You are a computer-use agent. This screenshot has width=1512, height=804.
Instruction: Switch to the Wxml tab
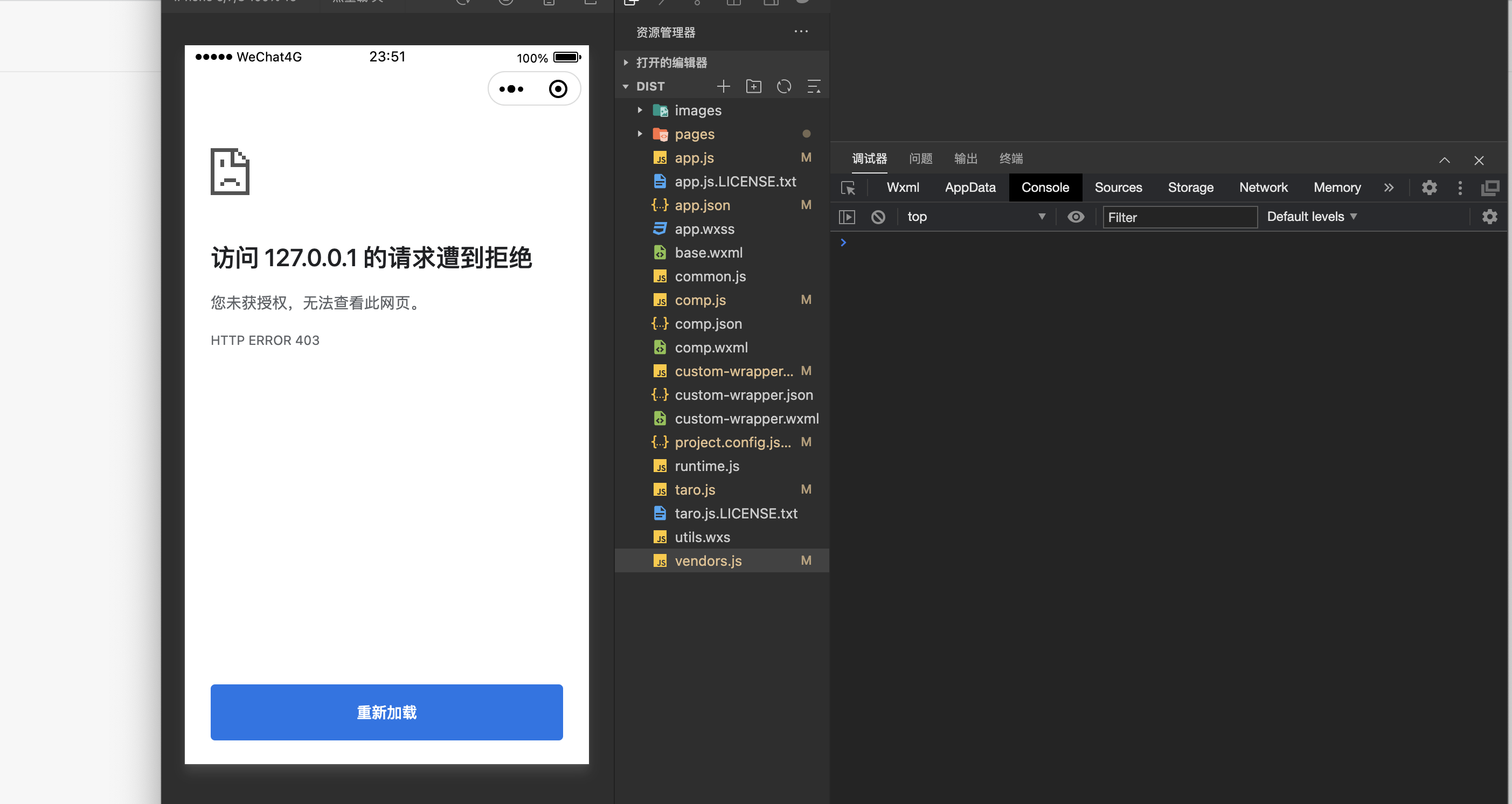tap(903, 188)
